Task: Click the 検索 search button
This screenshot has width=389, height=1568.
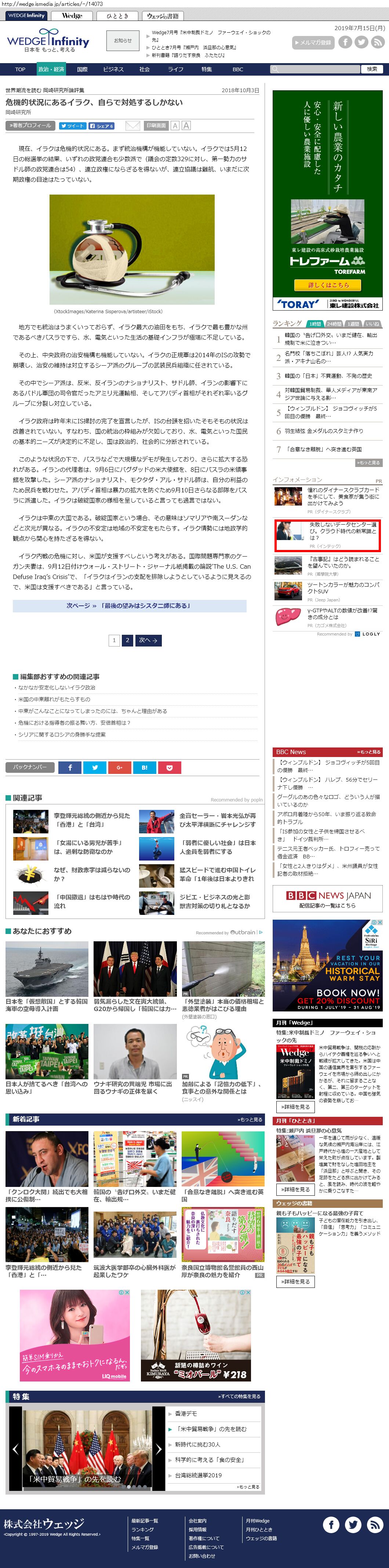Action: pyautogui.click(x=372, y=69)
